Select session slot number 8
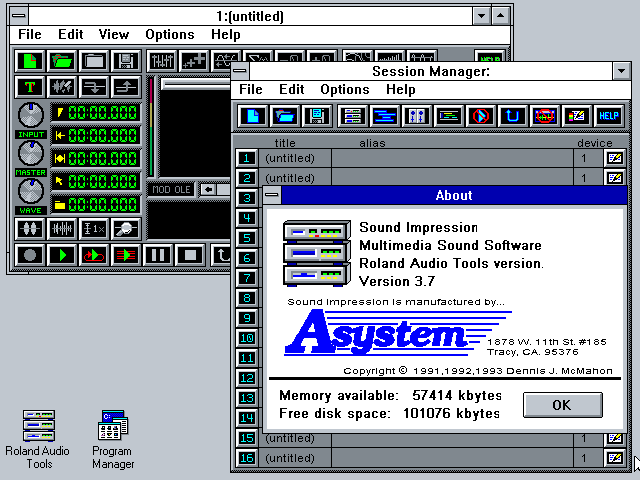Image resolution: width=640 pixels, height=480 pixels. pyautogui.click(x=247, y=298)
